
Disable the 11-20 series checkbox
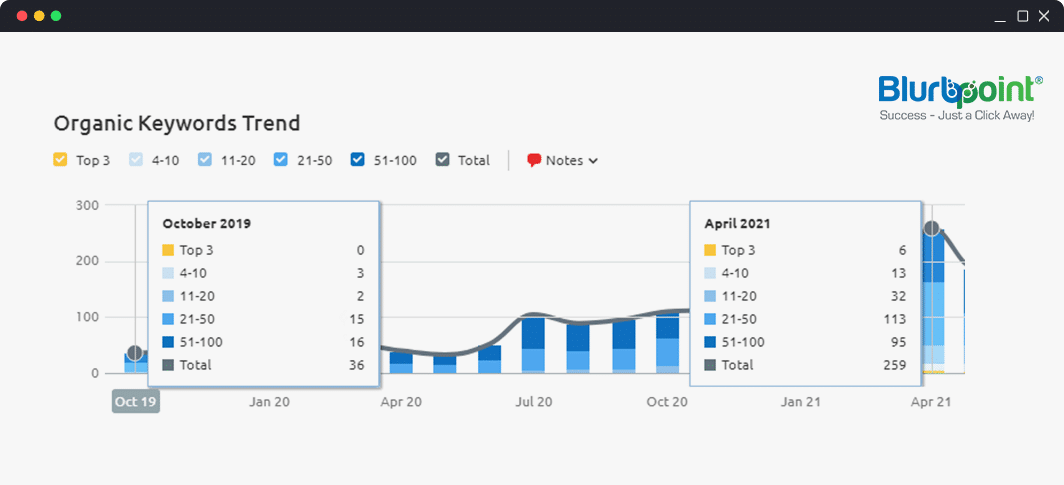(x=205, y=159)
